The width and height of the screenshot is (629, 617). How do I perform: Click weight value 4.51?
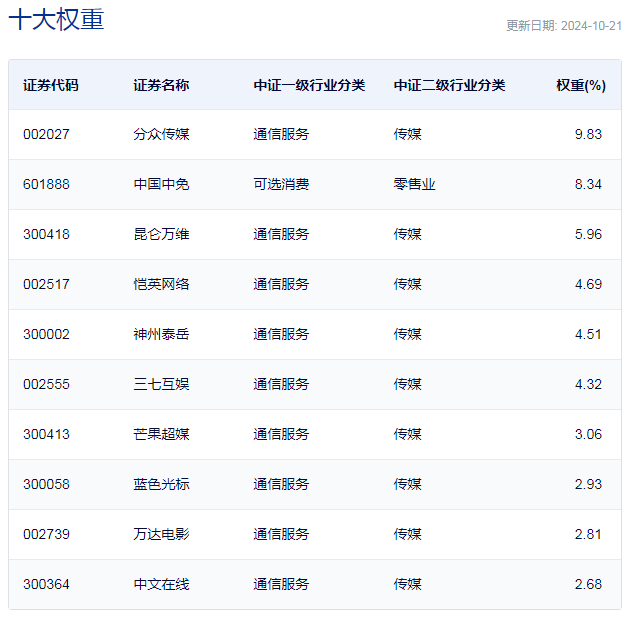coord(588,334)
